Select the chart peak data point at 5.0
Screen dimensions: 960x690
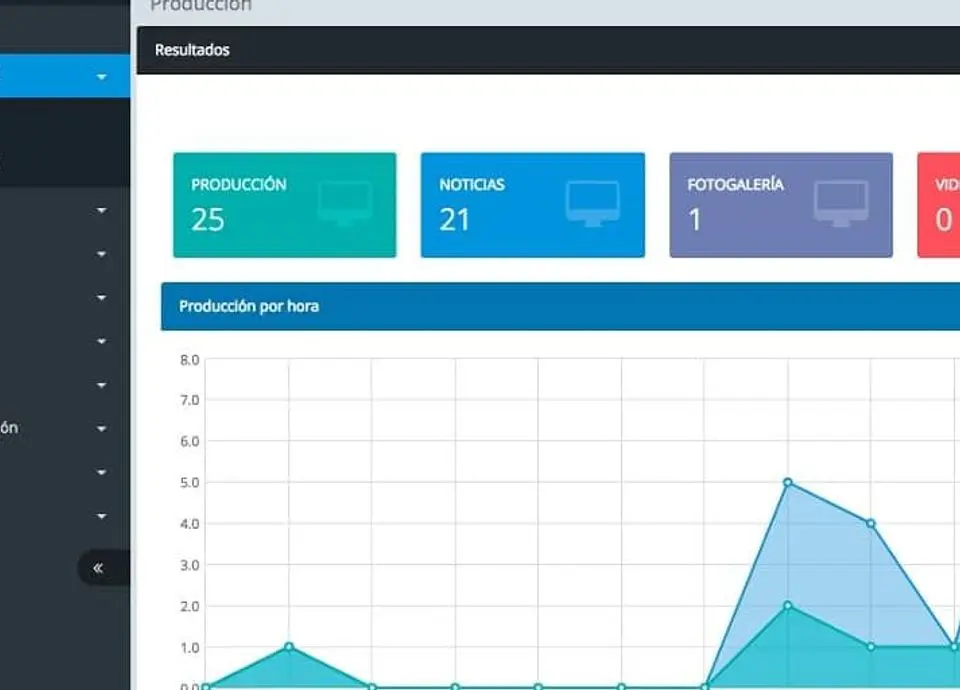[788, 482]
